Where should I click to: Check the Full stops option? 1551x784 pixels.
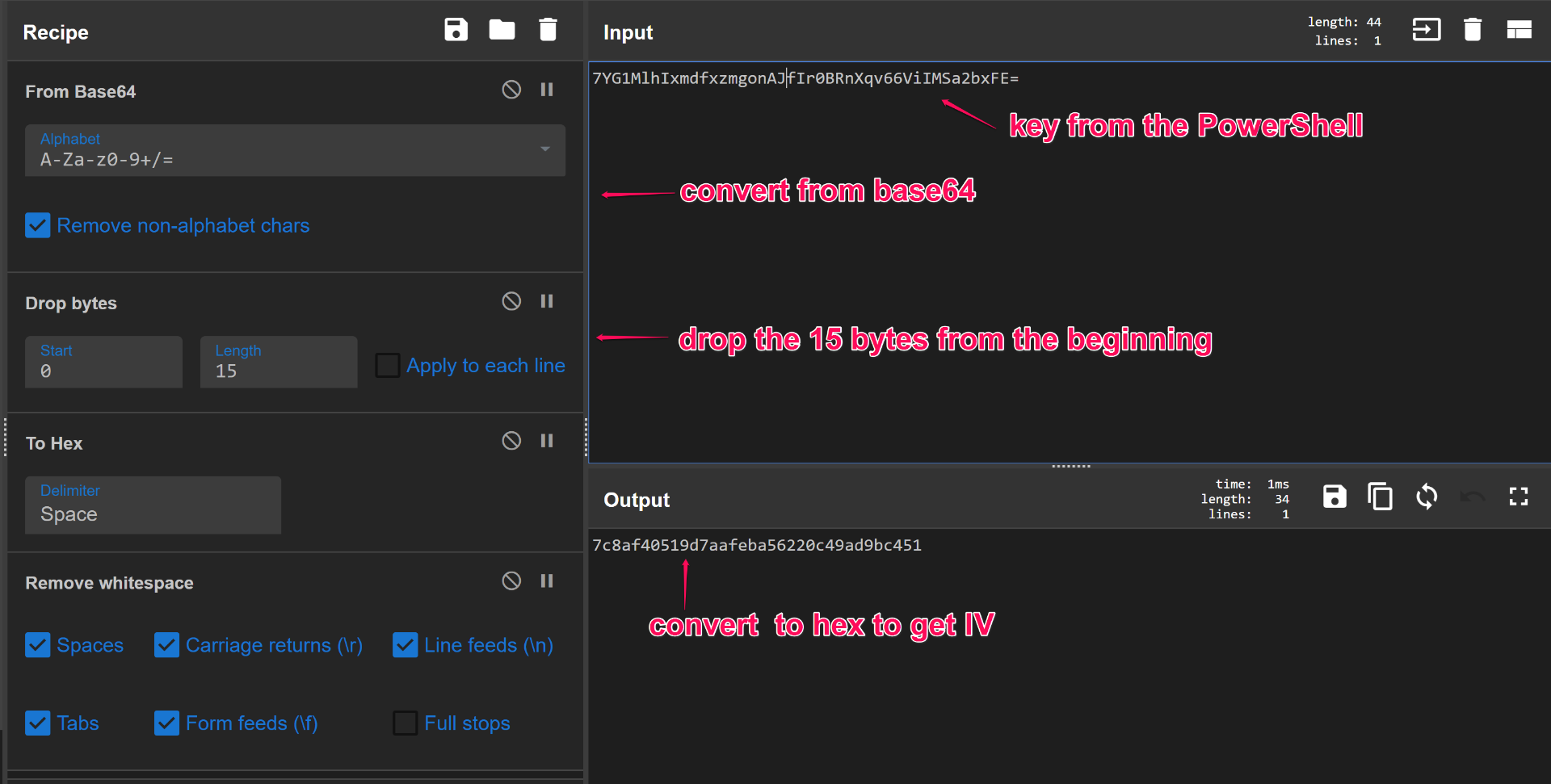click(x=405, y=723)
